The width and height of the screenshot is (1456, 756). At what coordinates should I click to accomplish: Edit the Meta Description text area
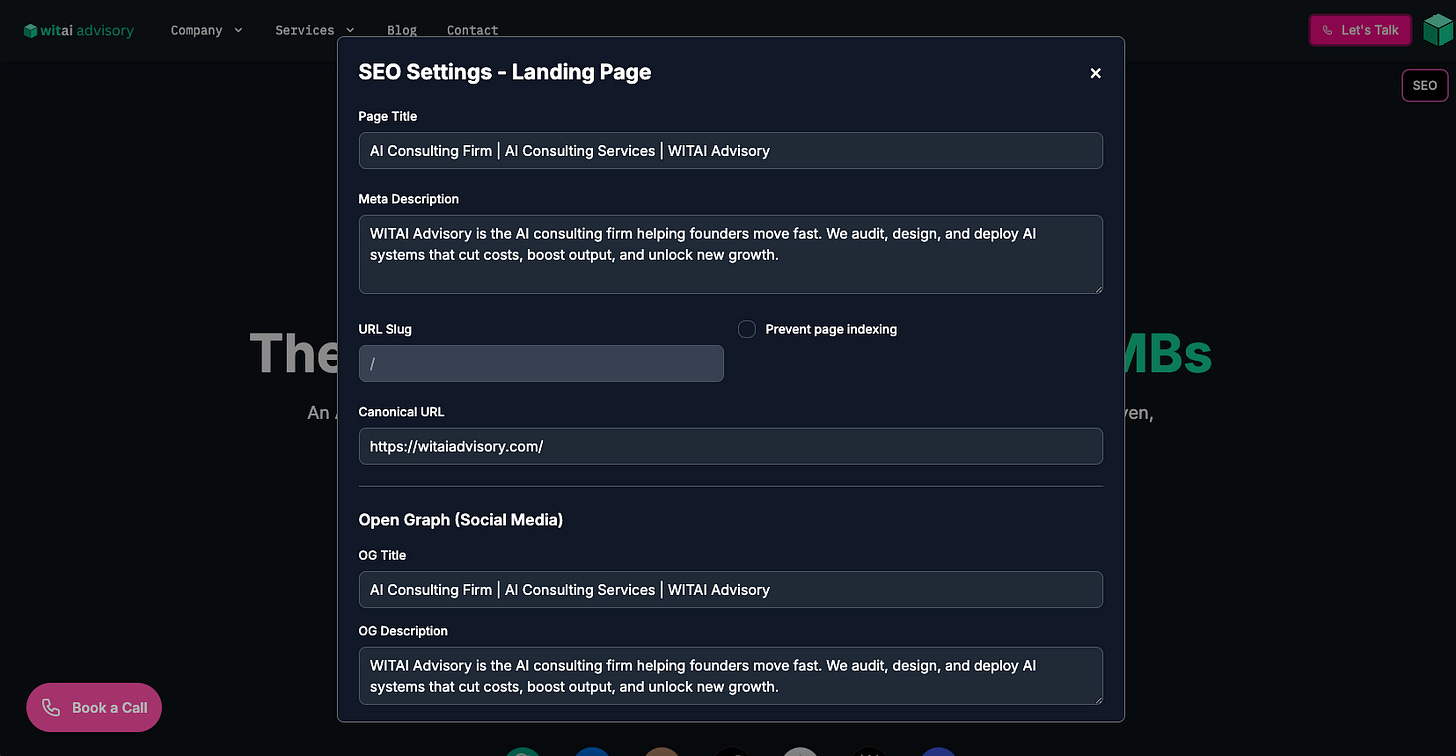[x=731, y=255]
